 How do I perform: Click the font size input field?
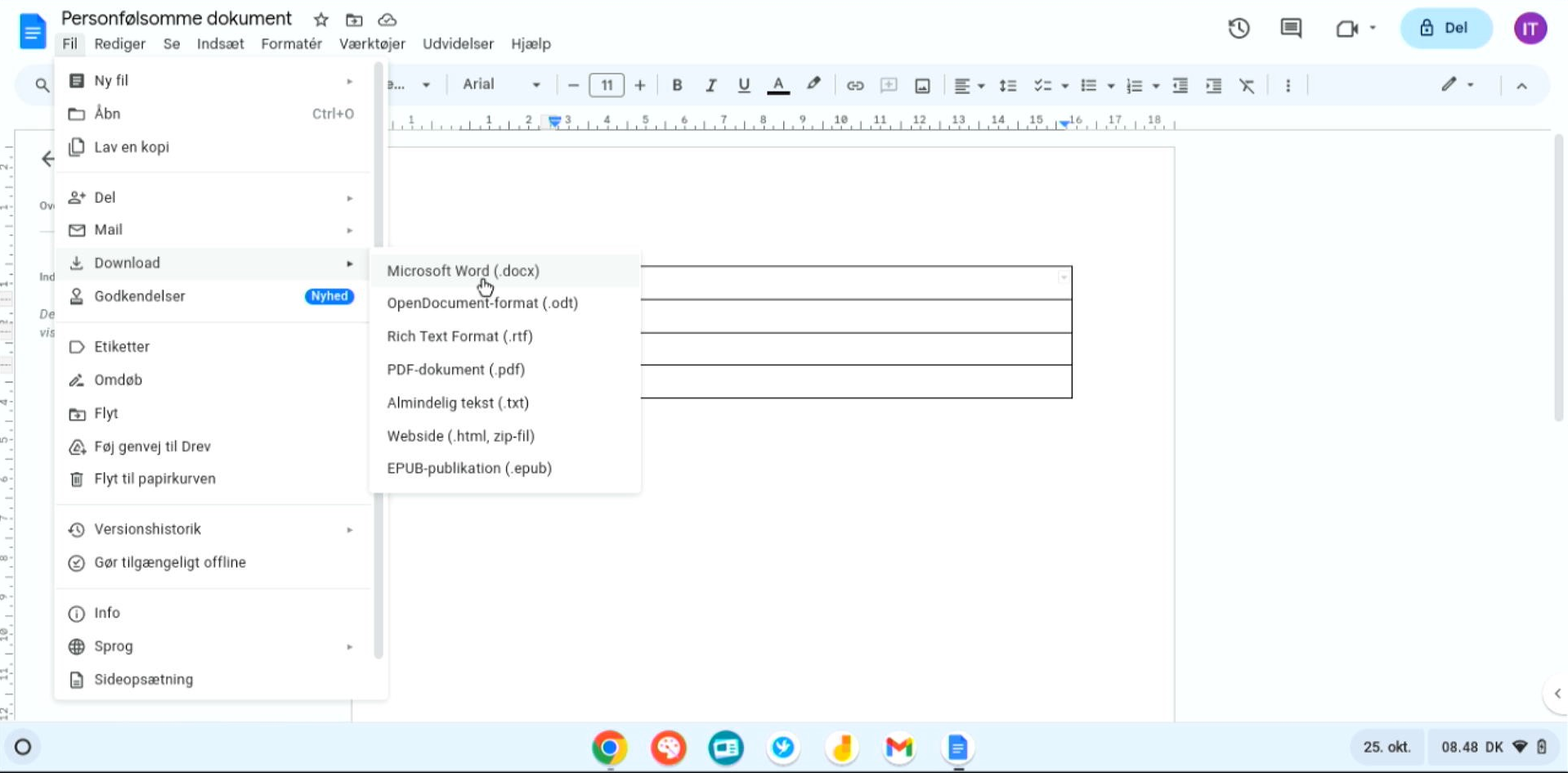[x=607, y=85]
